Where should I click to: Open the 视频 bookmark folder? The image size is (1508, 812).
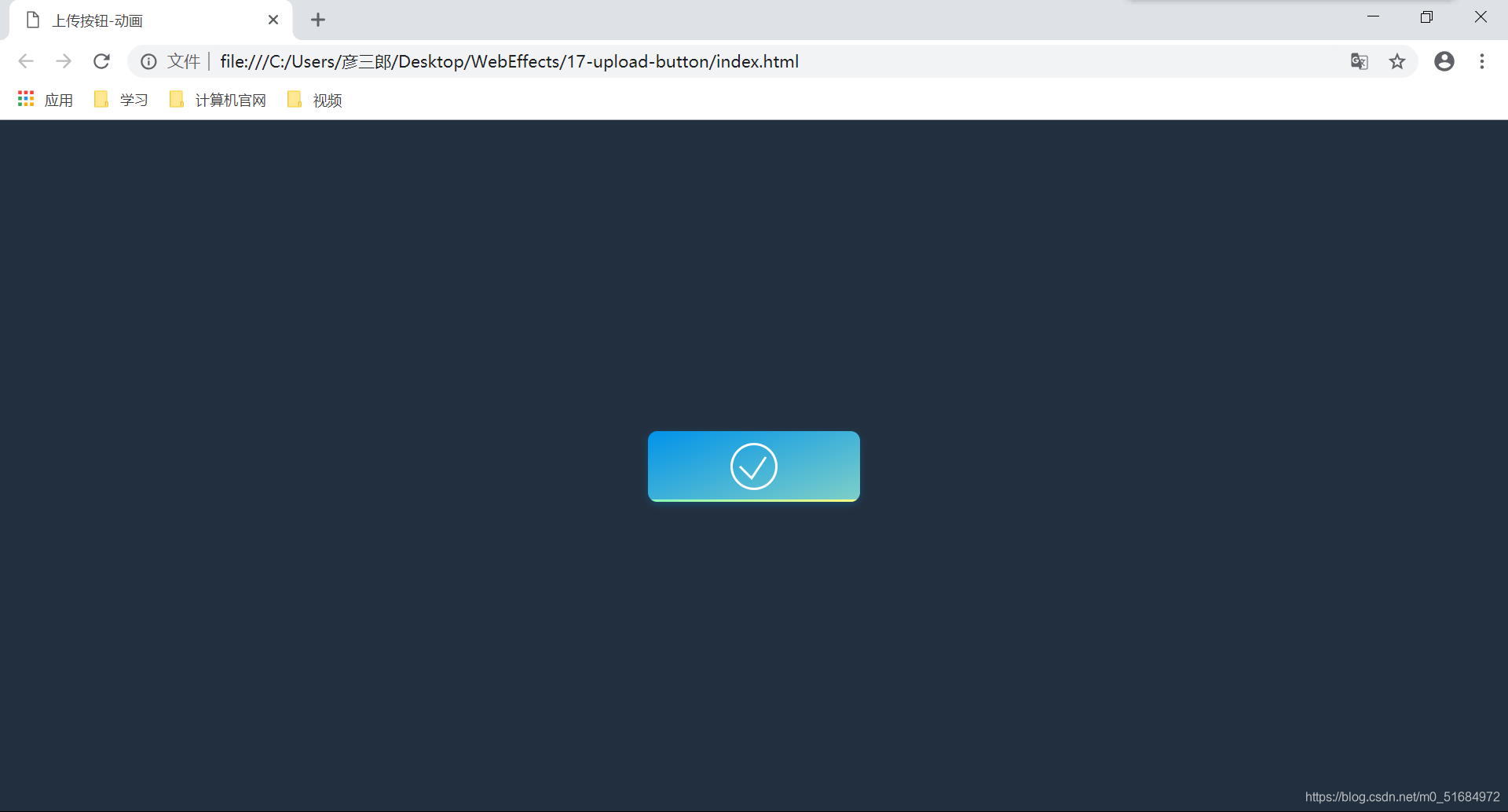(315, 100)
